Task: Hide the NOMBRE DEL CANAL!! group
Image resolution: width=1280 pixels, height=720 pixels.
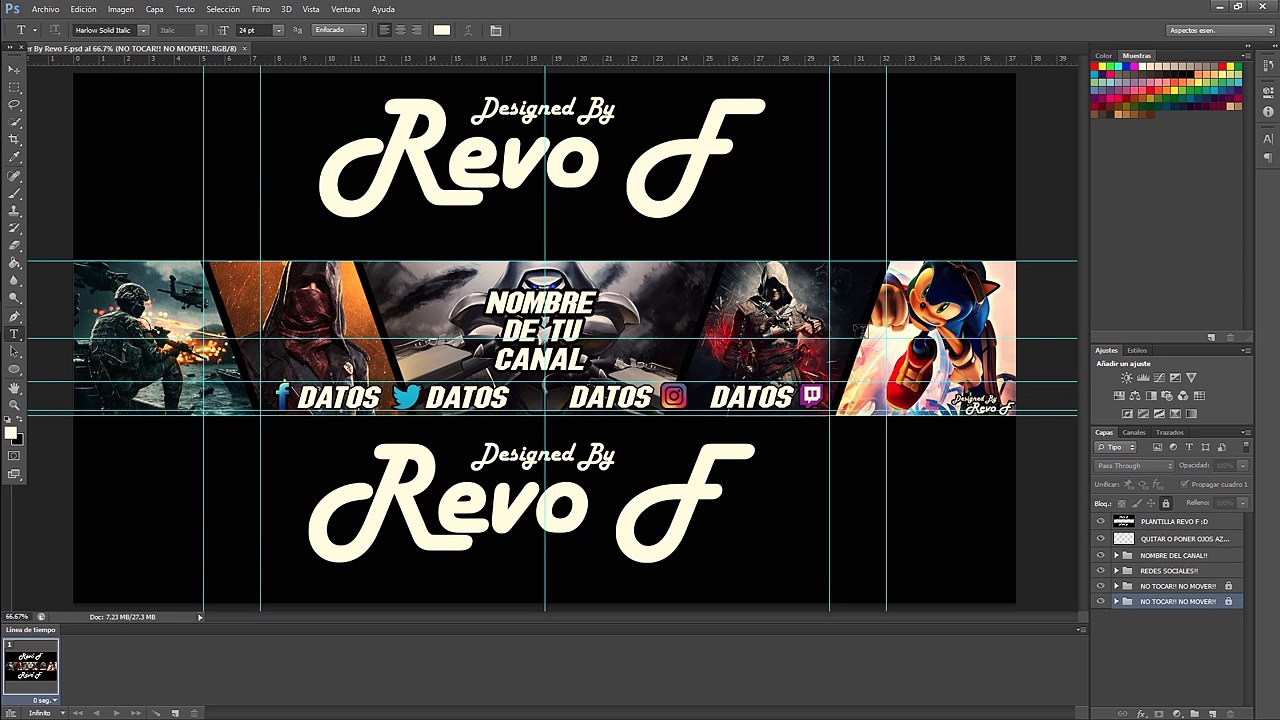Action: tap(1101, 555)
